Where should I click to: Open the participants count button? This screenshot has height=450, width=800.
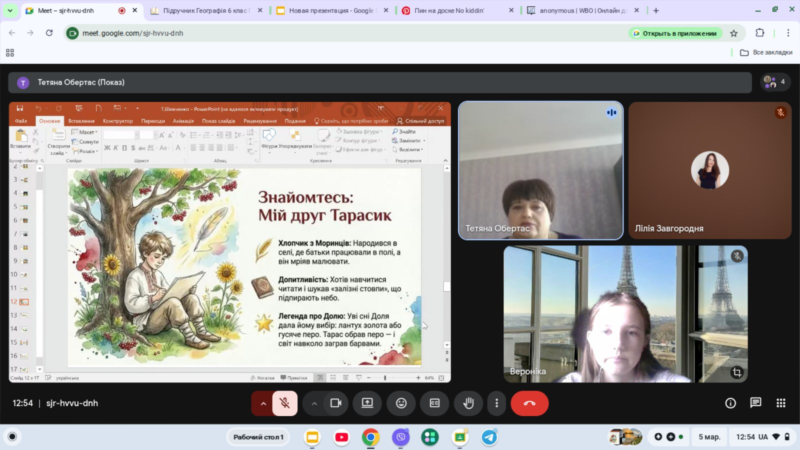775,82
